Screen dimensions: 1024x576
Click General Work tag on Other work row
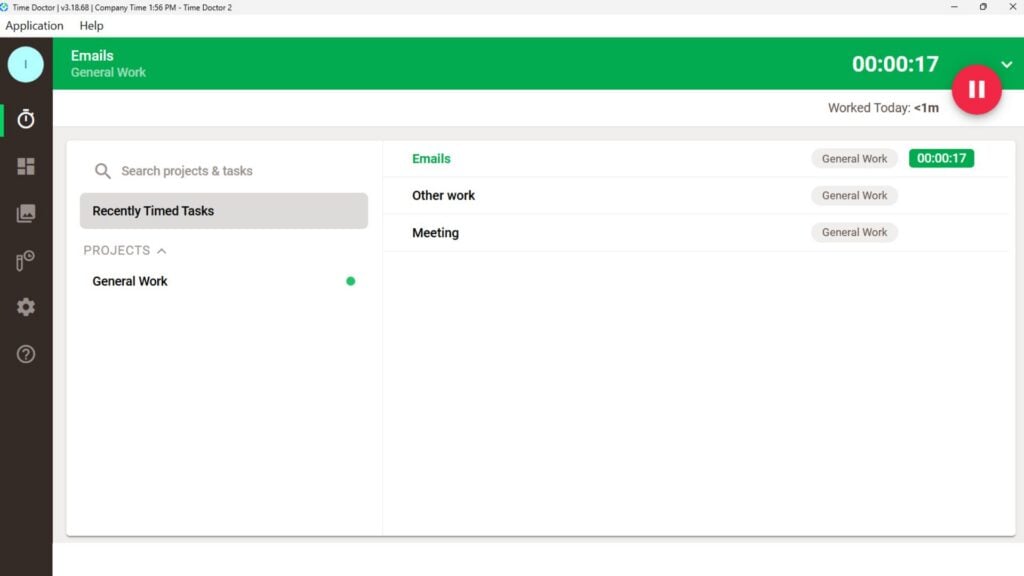(x=854, y=195)
